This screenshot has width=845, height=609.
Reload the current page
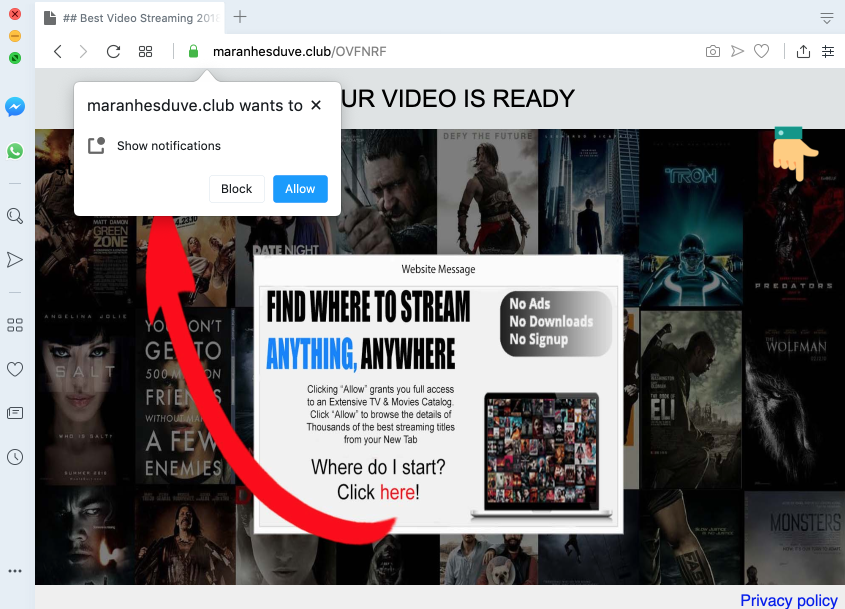click(x=113, y=52)
